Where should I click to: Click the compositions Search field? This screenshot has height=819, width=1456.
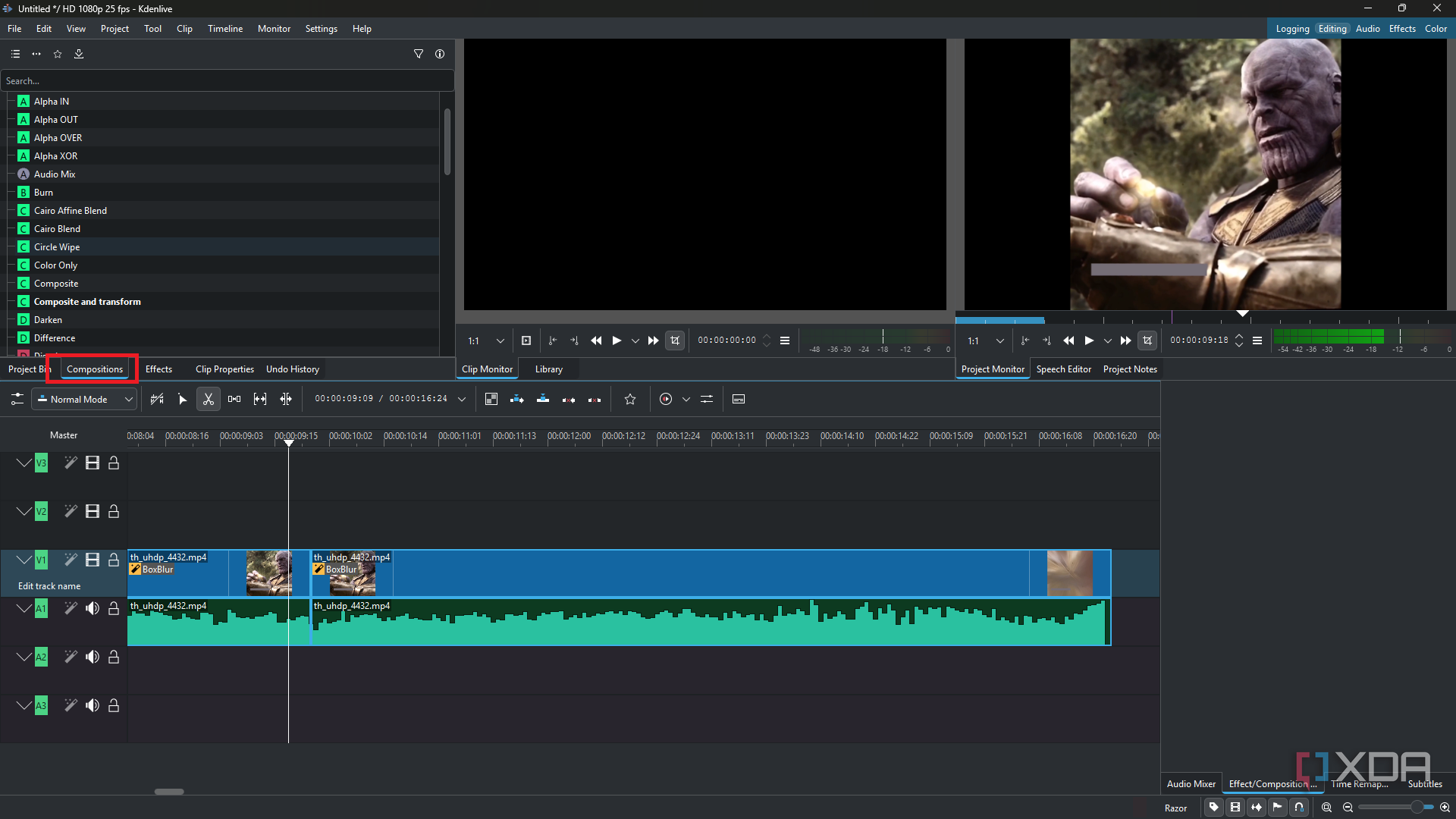227,80
